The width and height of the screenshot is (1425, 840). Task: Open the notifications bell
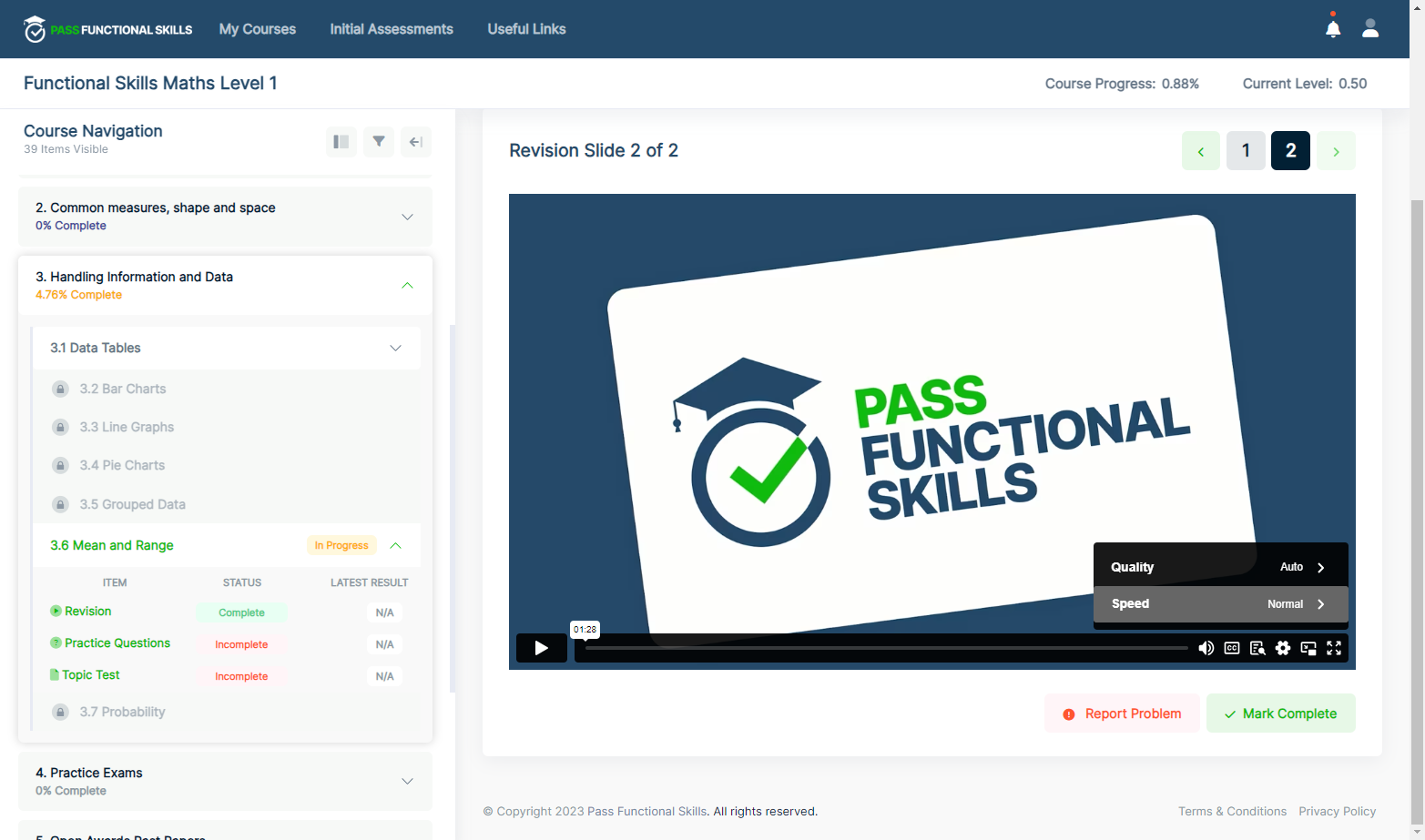tap(1333, 28)
